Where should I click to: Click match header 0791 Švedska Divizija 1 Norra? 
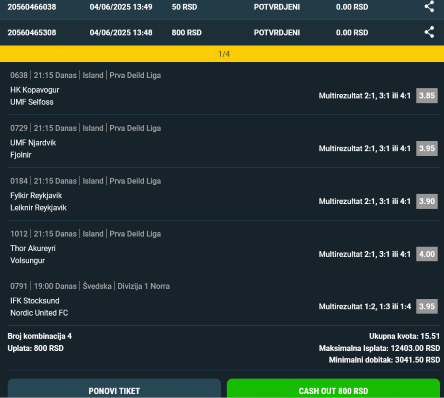click(90, 286)
